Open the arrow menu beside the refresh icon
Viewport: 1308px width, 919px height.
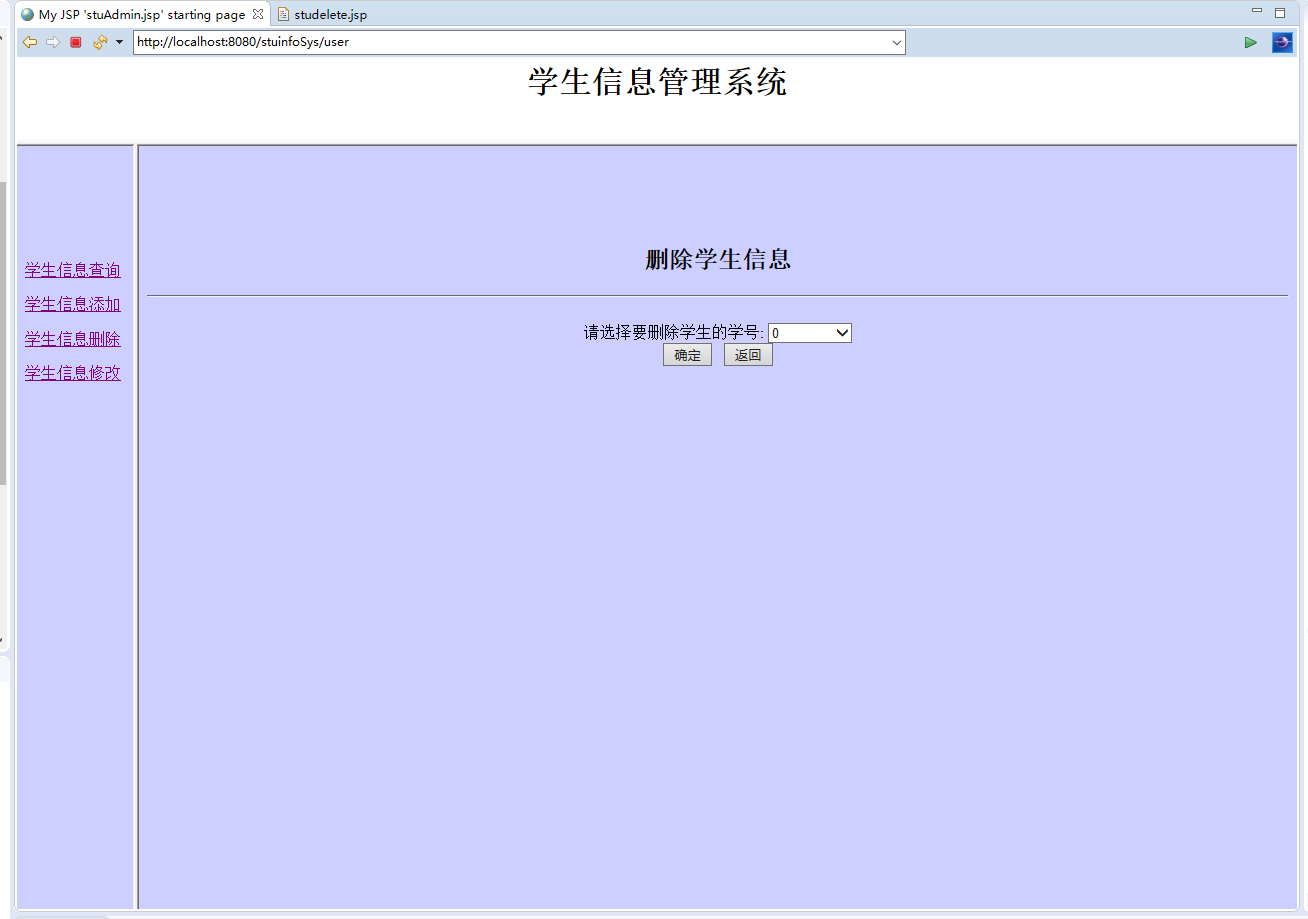tap(119, 42)
